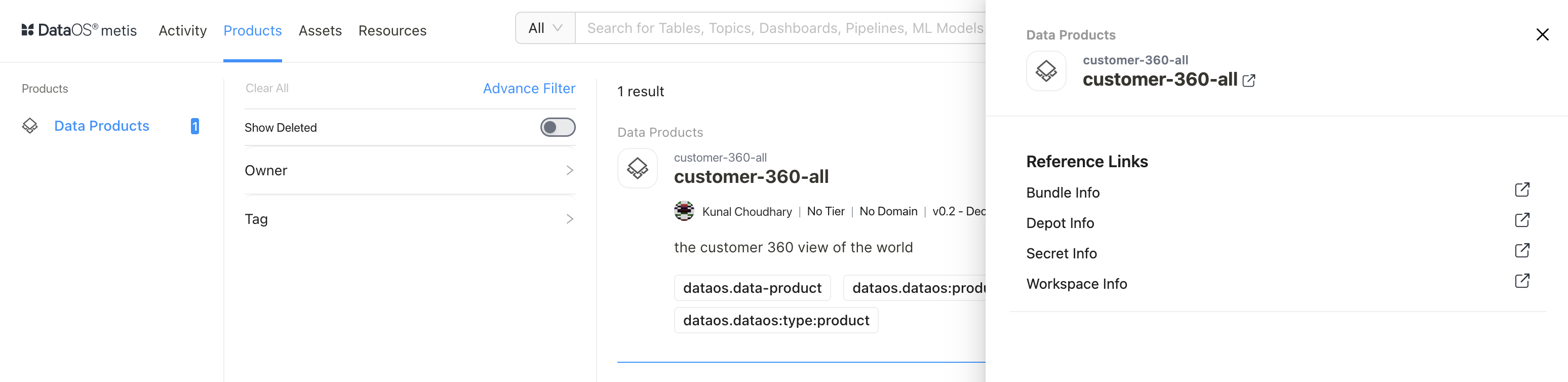Viewport: 1568px width, 382px height.
Task: Select Data Products in the sidebar
Action: [102, 126]
